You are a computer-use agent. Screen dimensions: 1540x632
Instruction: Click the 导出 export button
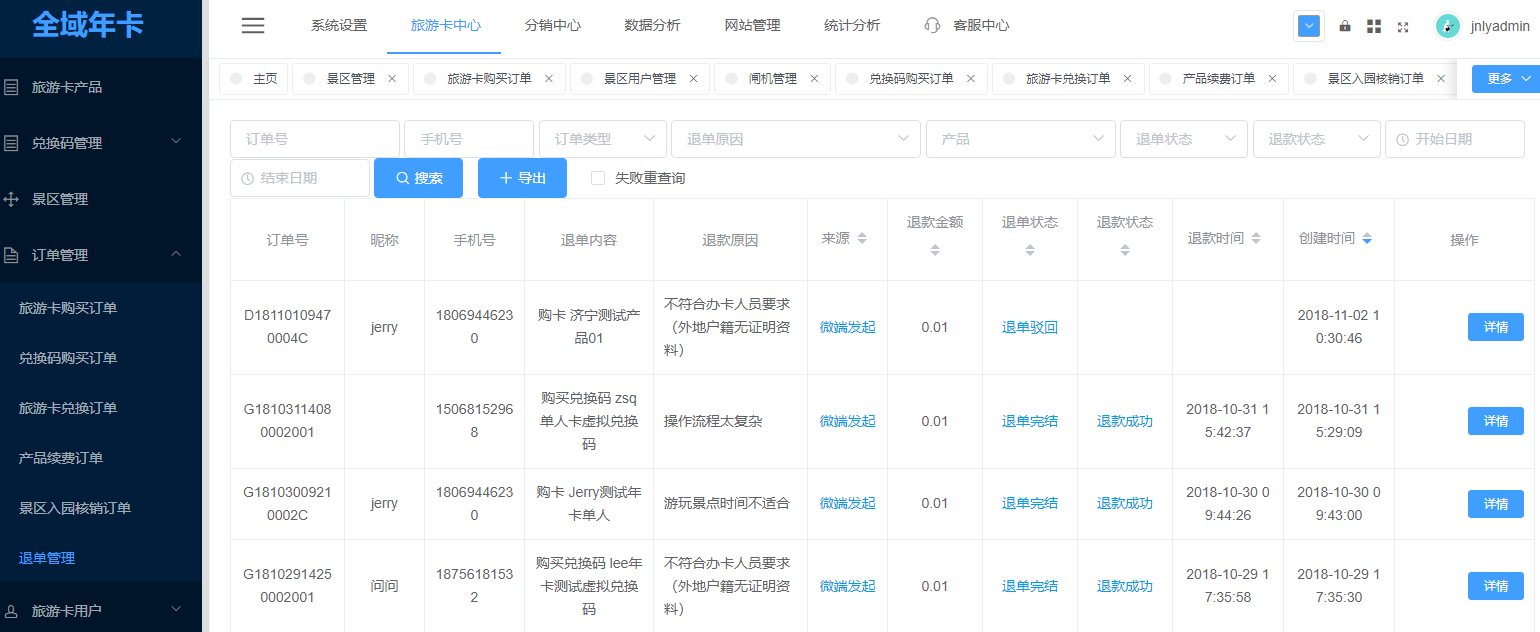click(x=522, y=178)
